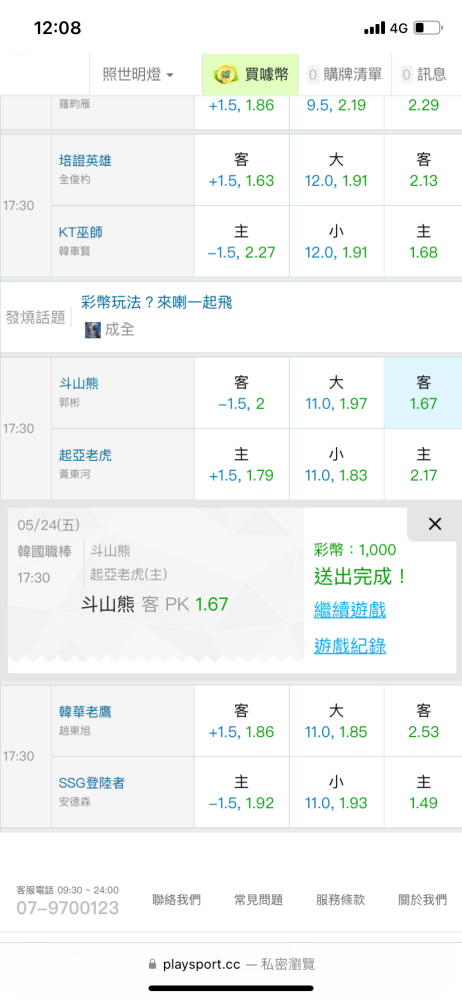Open the 彩幣玩法？來喇一起飛 topic

click(x=157, y=302)
